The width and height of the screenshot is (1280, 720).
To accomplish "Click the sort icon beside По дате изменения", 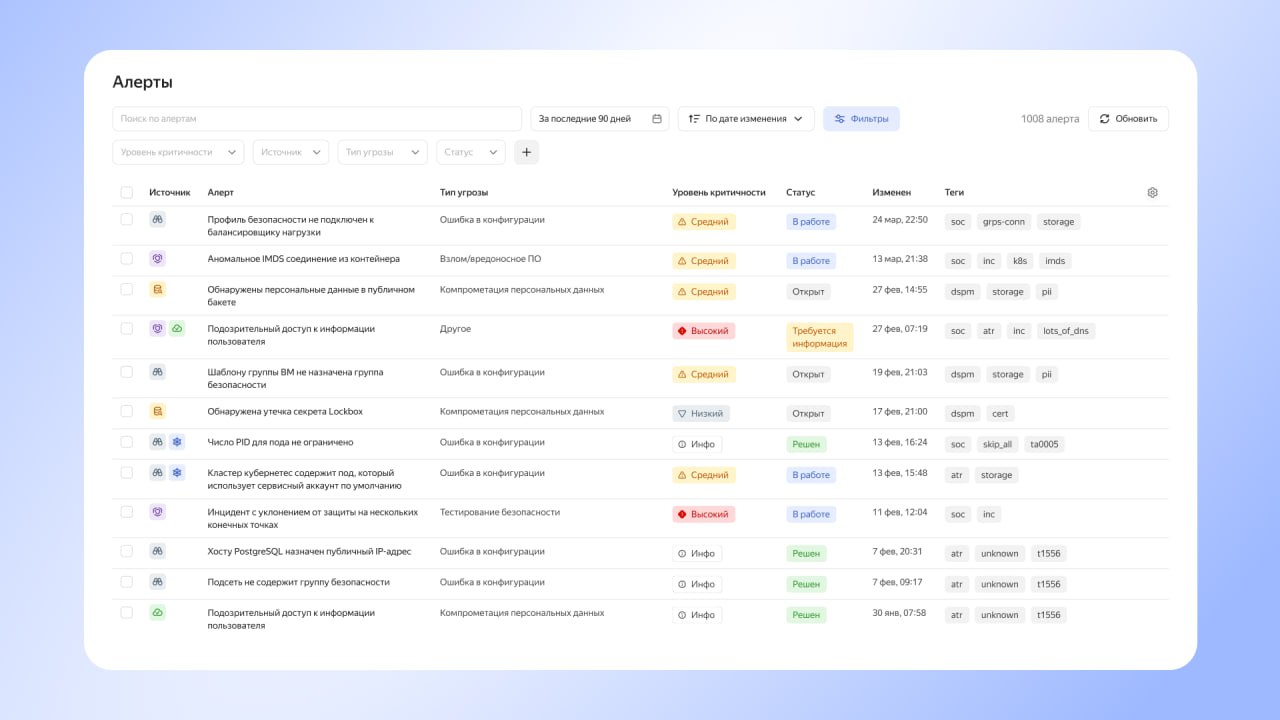I will 694,119.
